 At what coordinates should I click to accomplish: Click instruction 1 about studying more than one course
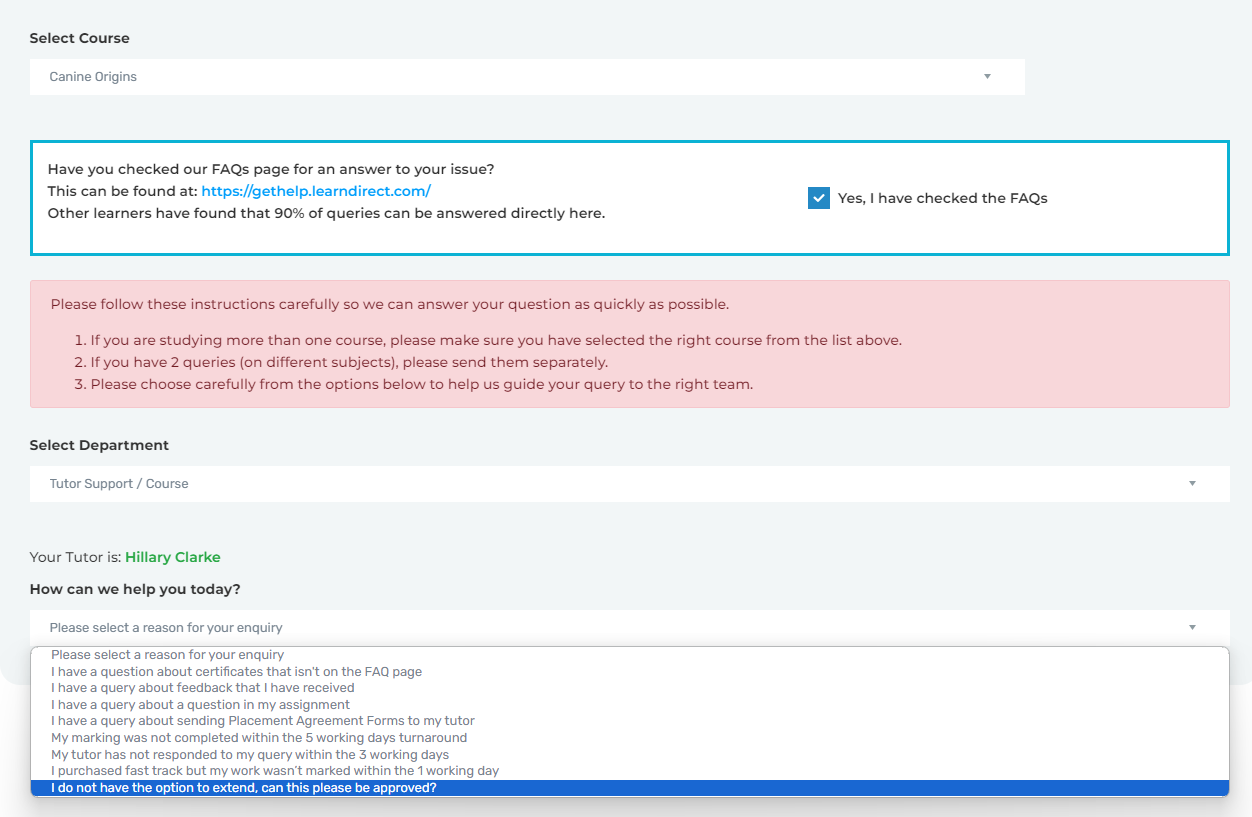[496, 340]
